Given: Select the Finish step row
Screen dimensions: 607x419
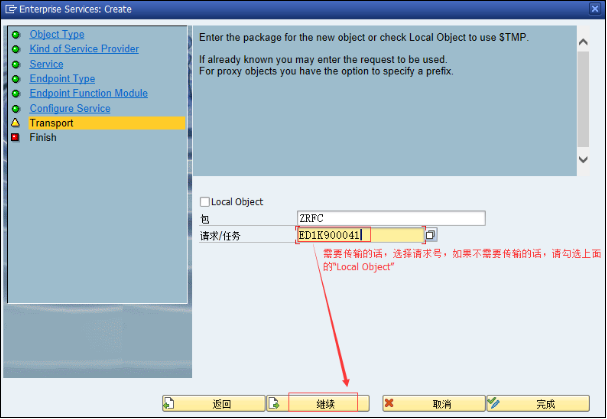Looking at the screenshot, I should tap(43, 137).
